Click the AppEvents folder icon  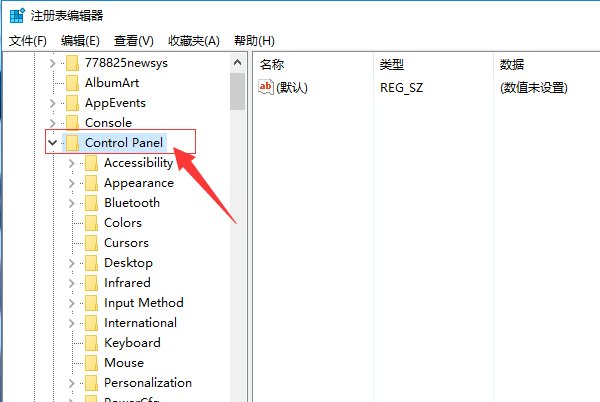pos(72,103)
